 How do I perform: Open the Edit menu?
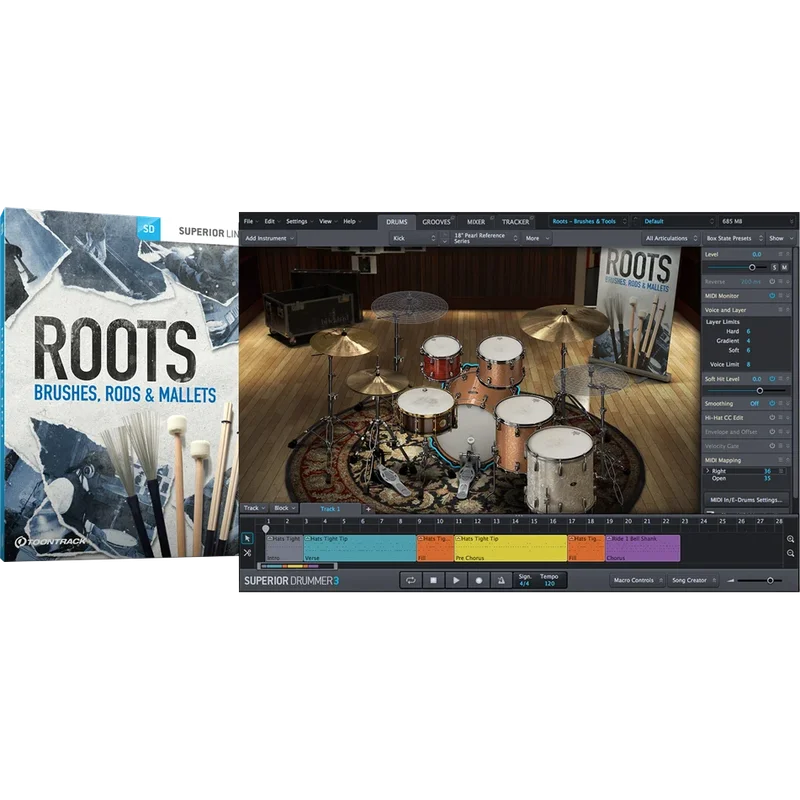pyautogui.click(x=272, y=221)
